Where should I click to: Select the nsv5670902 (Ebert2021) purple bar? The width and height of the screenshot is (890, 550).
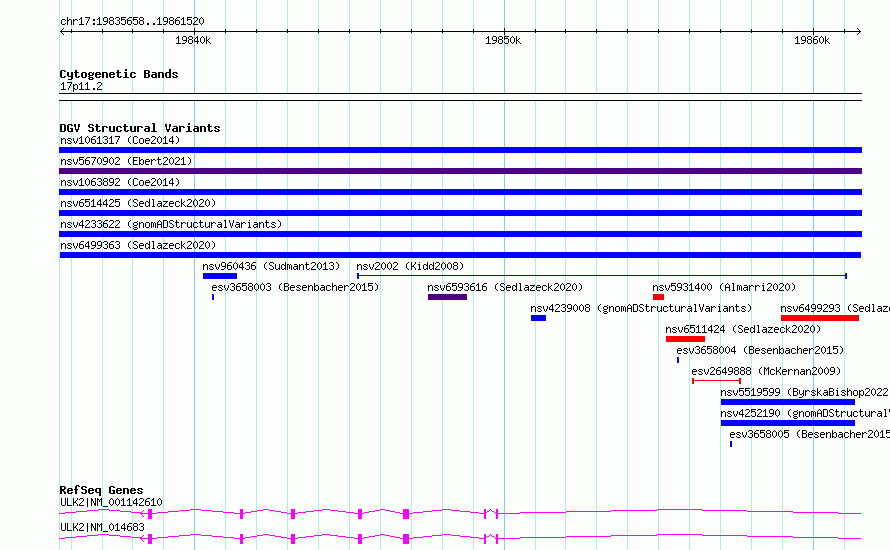tap(460, 171)
